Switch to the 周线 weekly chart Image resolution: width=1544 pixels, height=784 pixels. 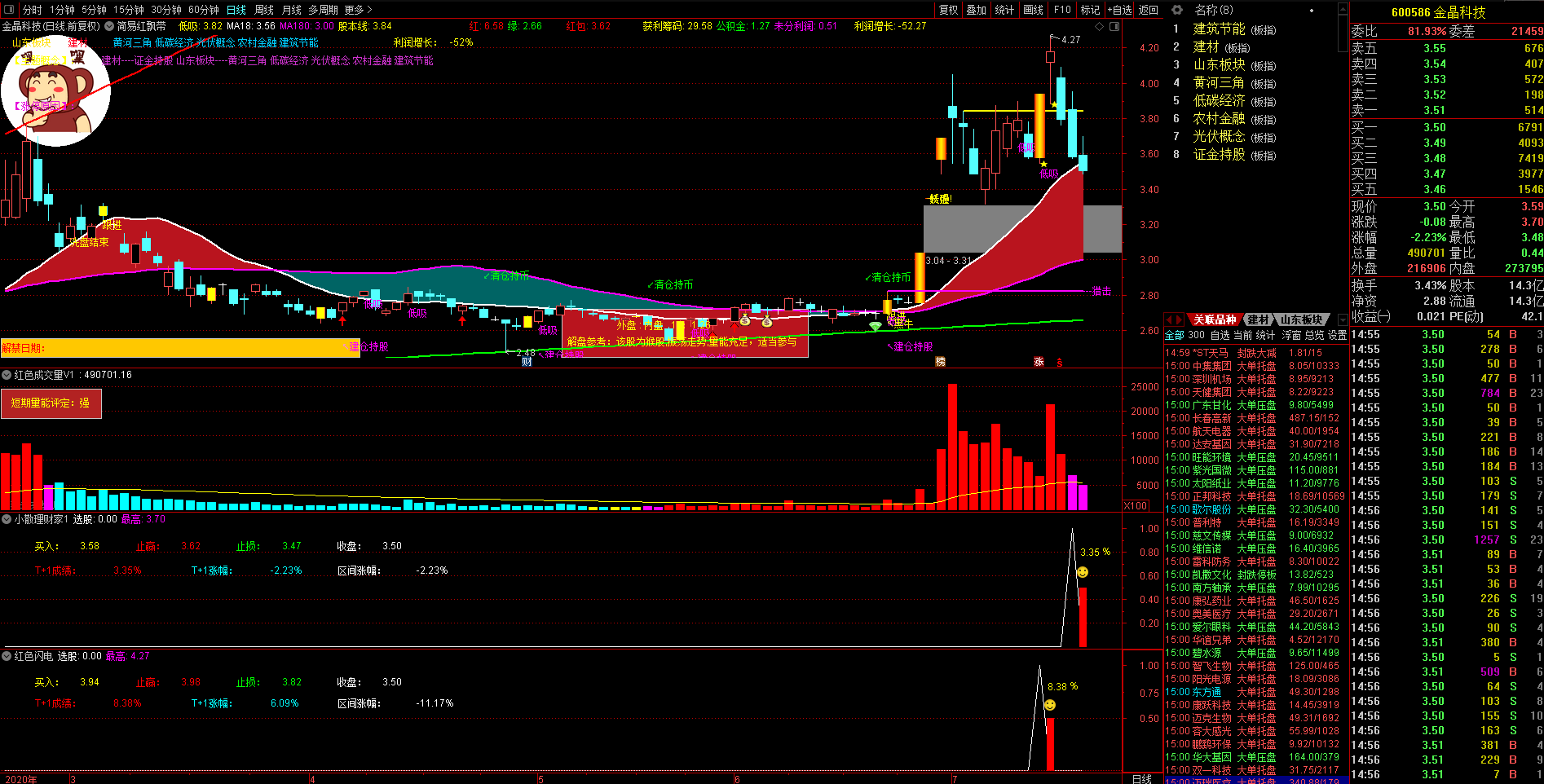pos(264,10)
